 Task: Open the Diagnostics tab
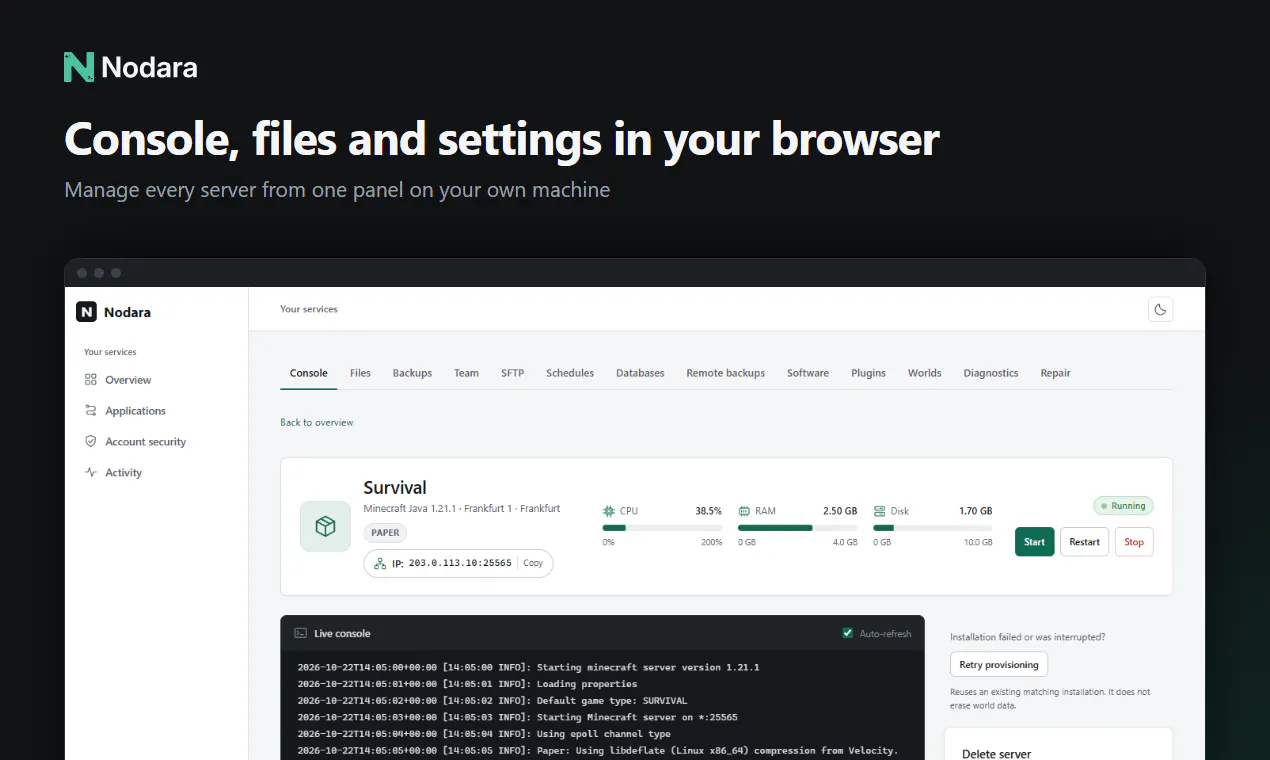(x=991, y=373)
